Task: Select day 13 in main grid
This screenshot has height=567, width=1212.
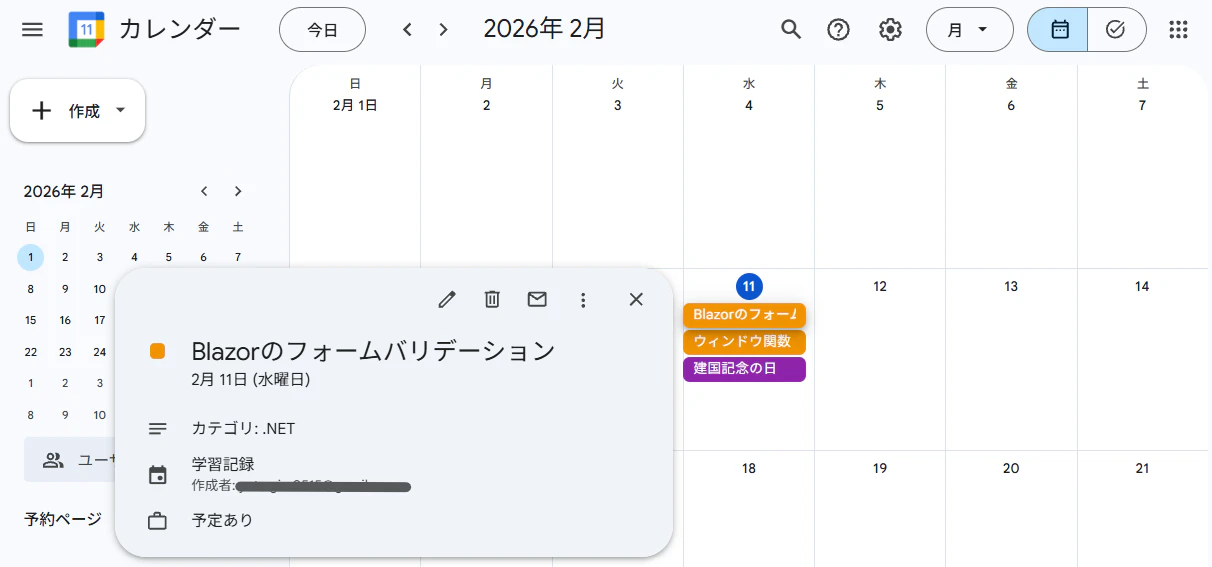Action: [x=1011, y=286]
